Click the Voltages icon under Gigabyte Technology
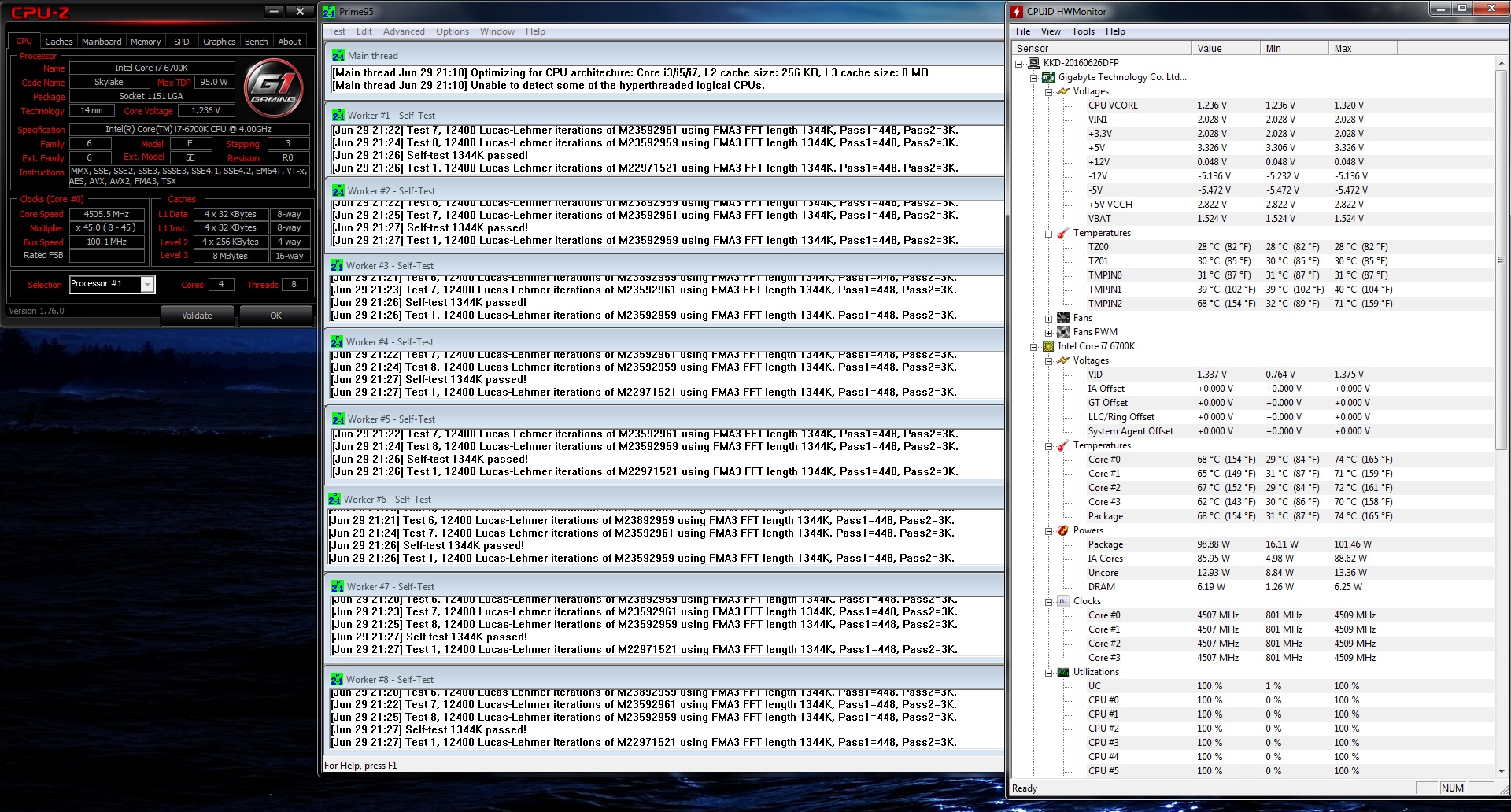This screenshot has width=1511, height=812. pos(1063,91)
